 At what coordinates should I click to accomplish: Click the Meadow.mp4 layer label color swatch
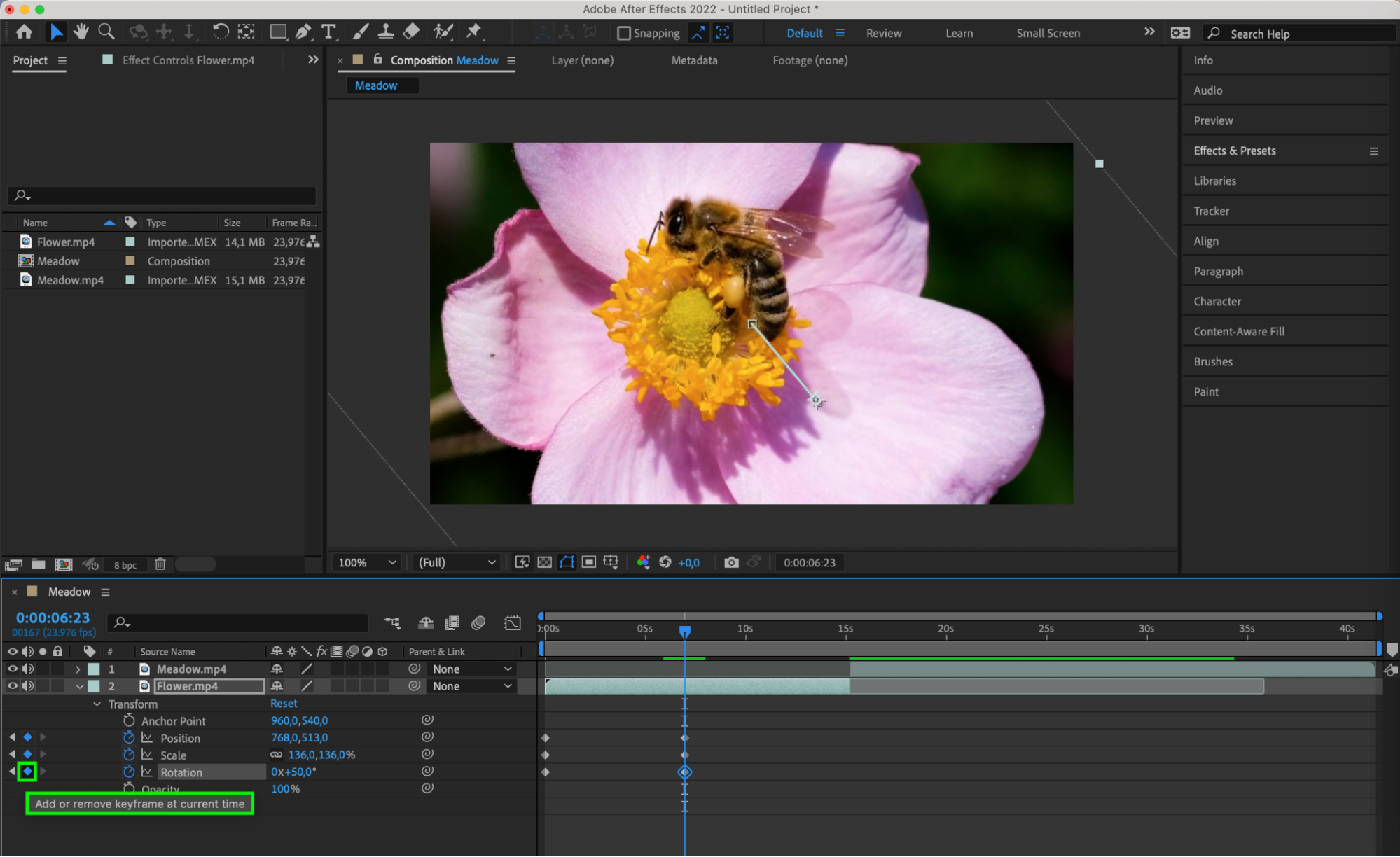click(93, 669)
